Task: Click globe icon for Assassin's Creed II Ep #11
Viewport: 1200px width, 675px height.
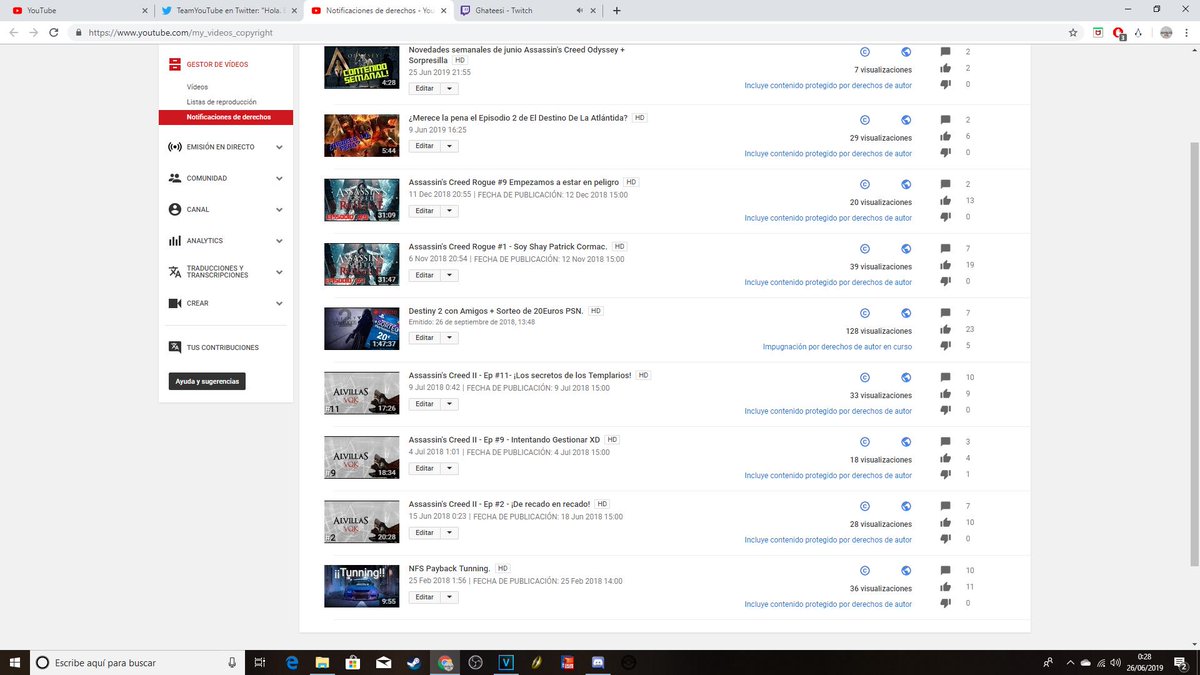Action: click(x=906, y=377)
